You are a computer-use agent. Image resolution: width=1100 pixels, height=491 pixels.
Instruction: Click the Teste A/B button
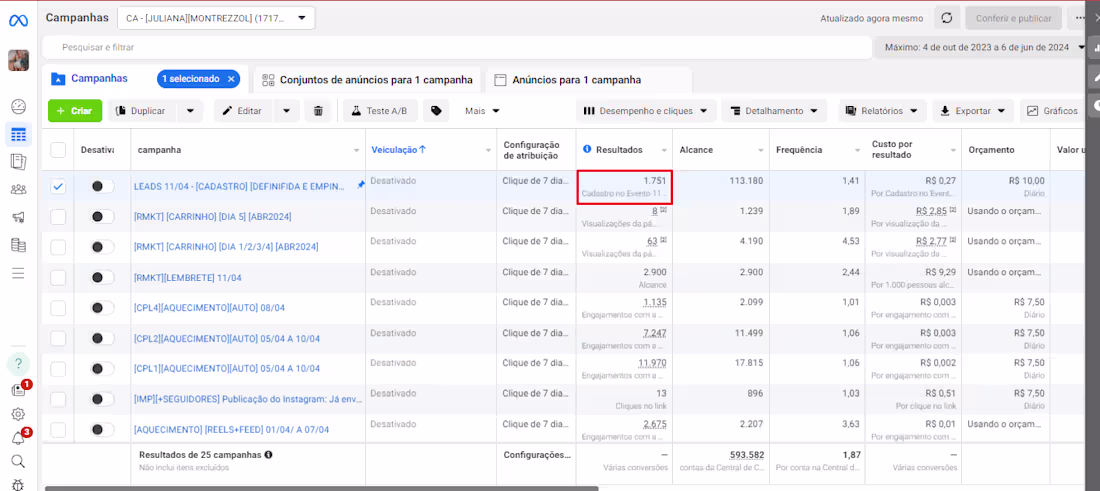pos(380,111)
